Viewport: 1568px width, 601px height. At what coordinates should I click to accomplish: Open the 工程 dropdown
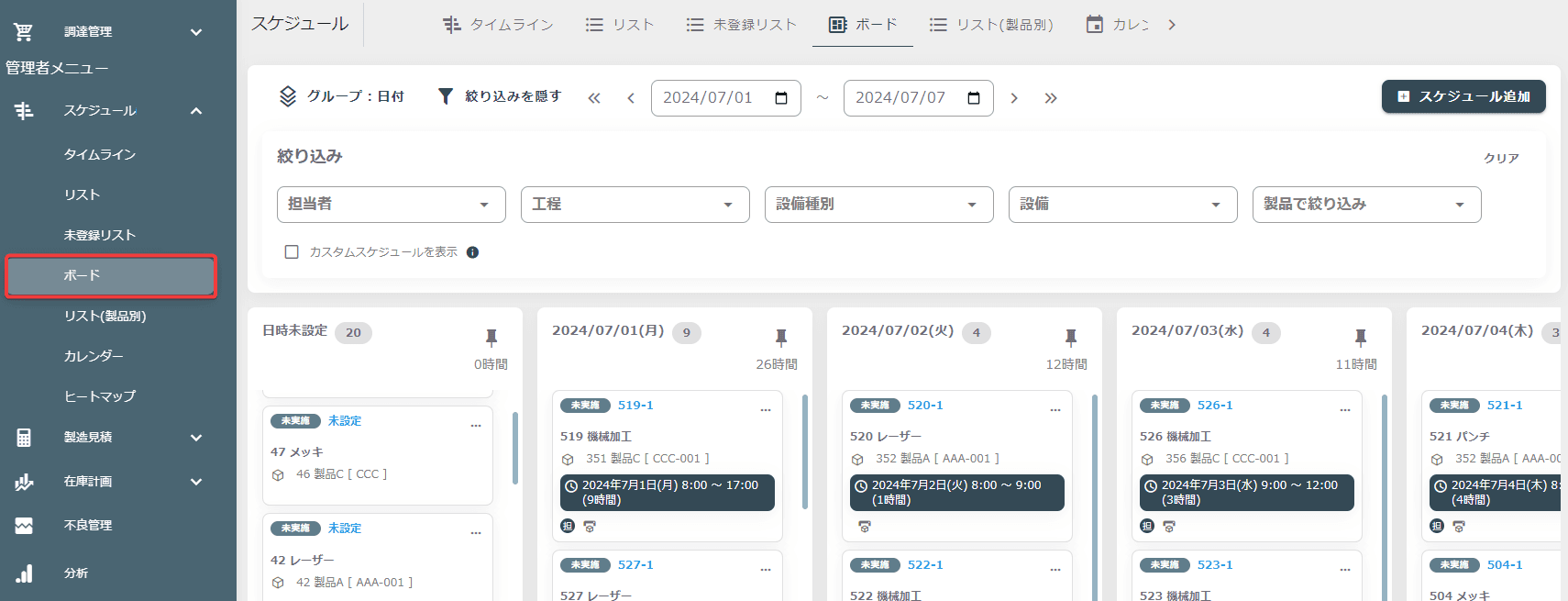pos(635,205)
